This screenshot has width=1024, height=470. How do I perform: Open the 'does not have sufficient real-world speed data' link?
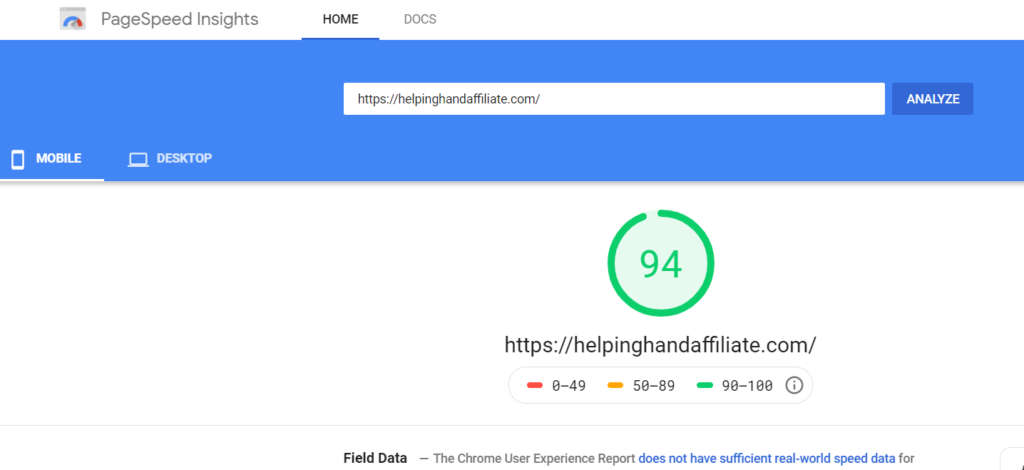tap(766, 458)
